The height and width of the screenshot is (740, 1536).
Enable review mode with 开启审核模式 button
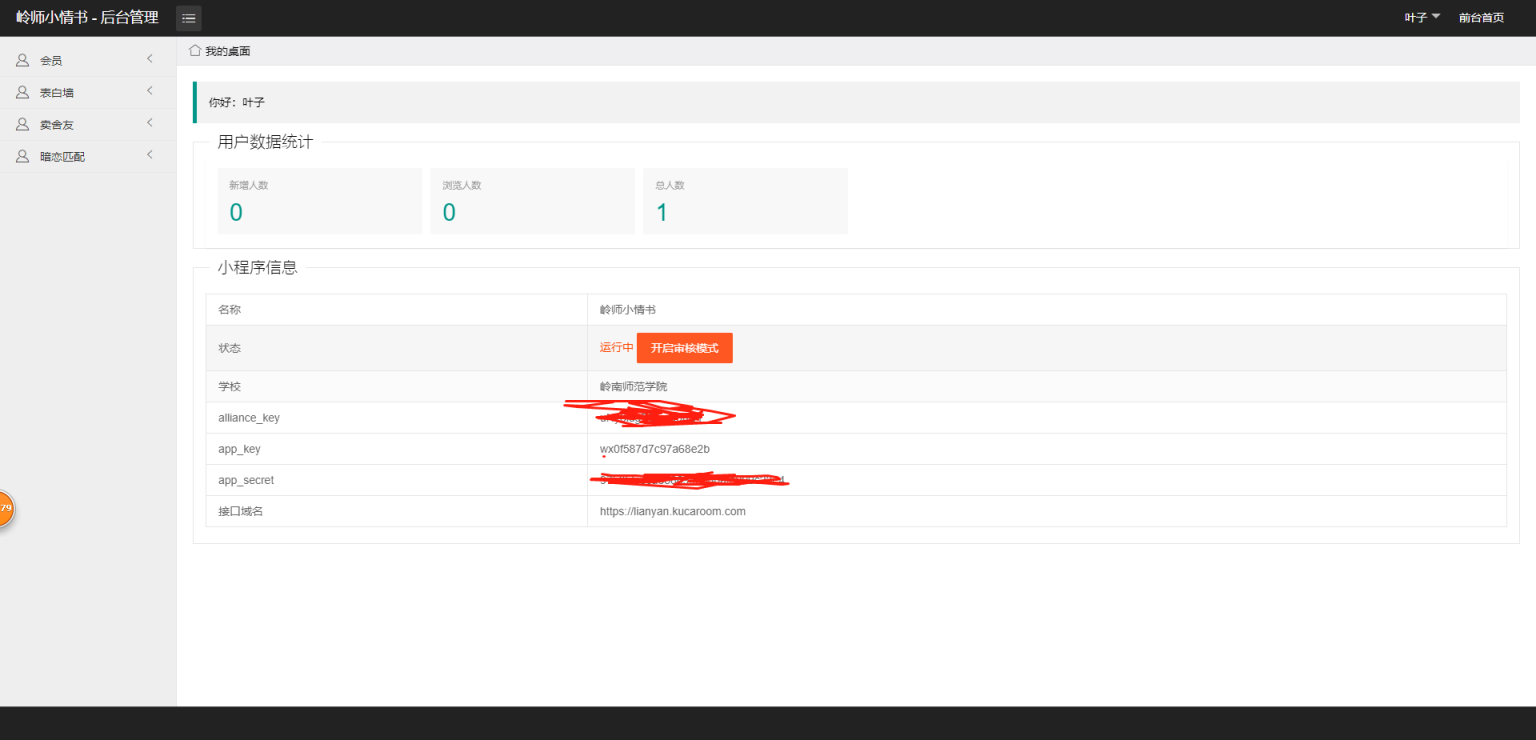tap(685, 348)
